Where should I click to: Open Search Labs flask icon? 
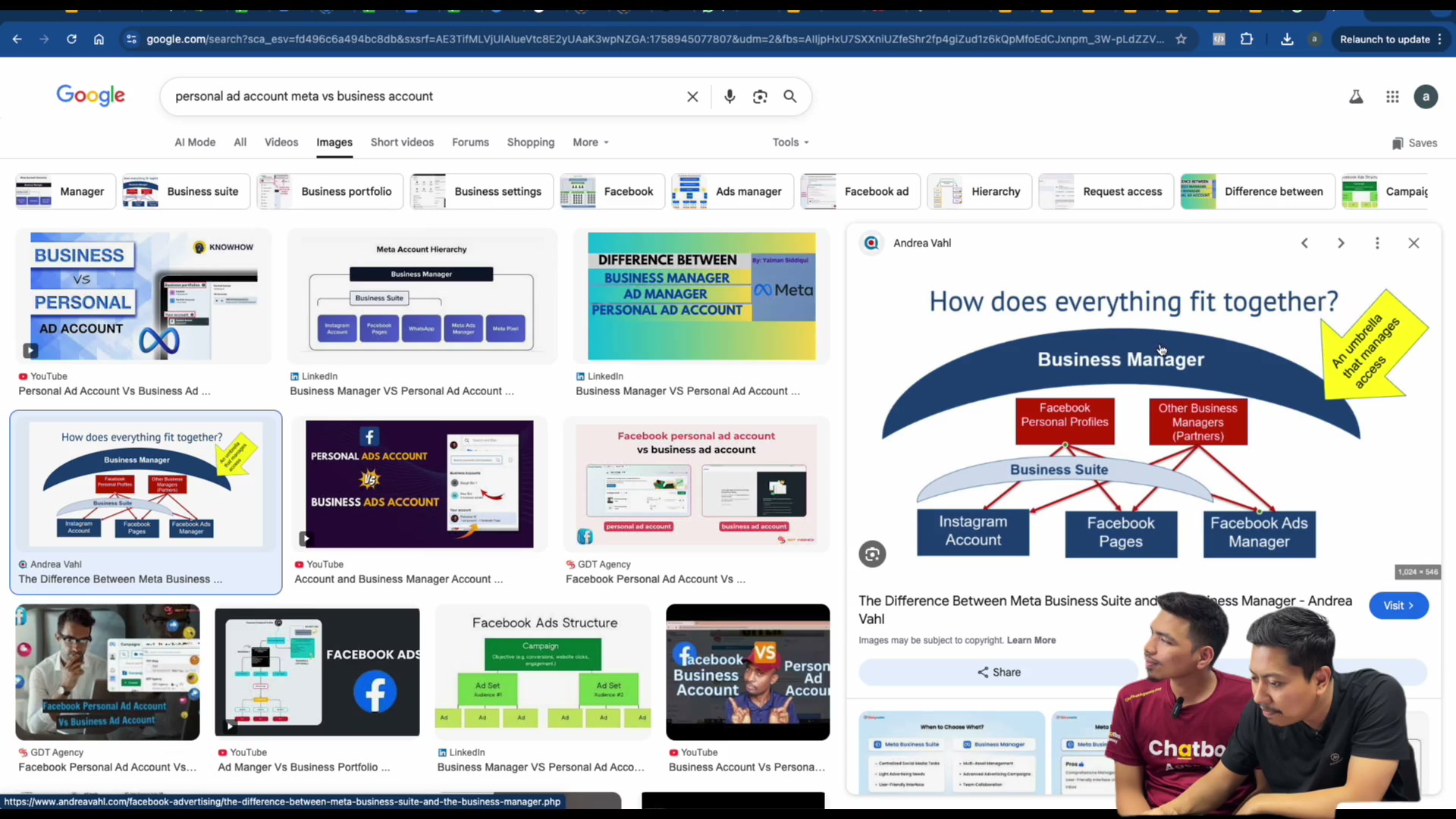(x=1356, y=96)
